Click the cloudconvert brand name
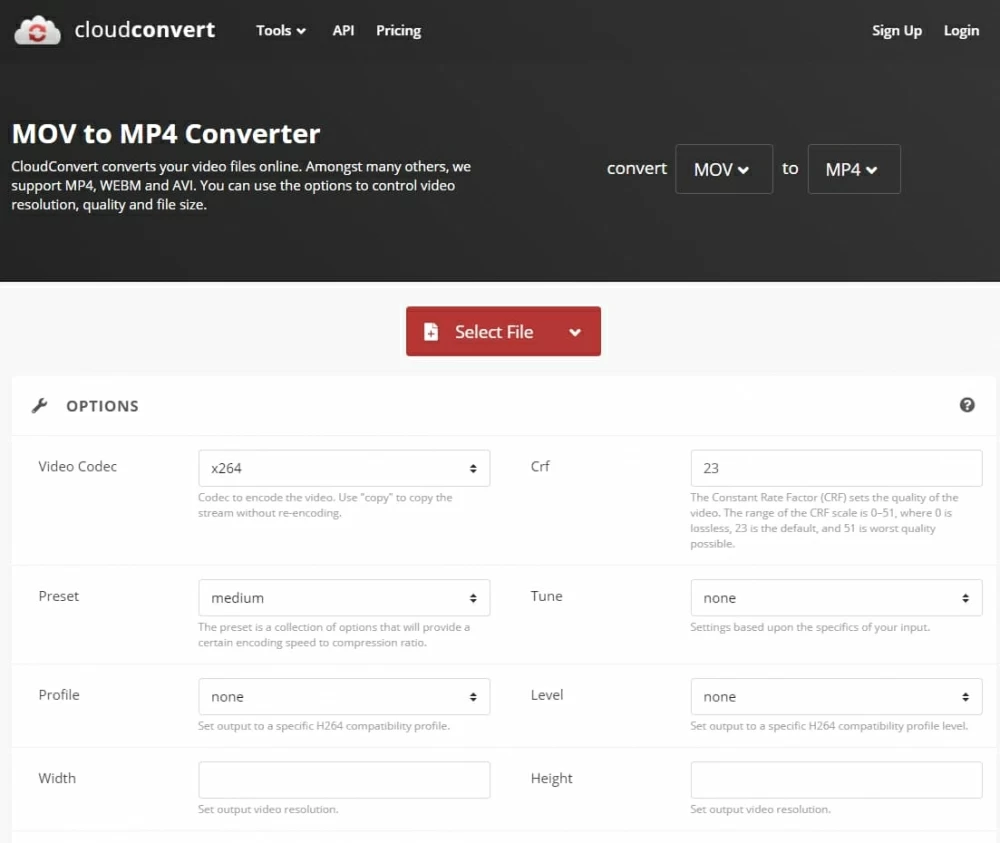 (145, 29)
